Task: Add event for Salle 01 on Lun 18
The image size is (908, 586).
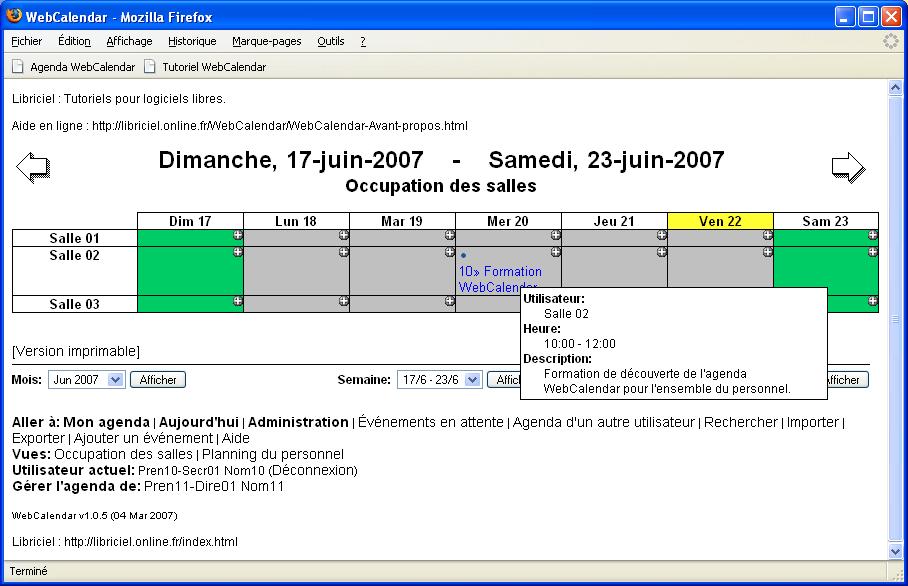Action: [x=343, y=235]
